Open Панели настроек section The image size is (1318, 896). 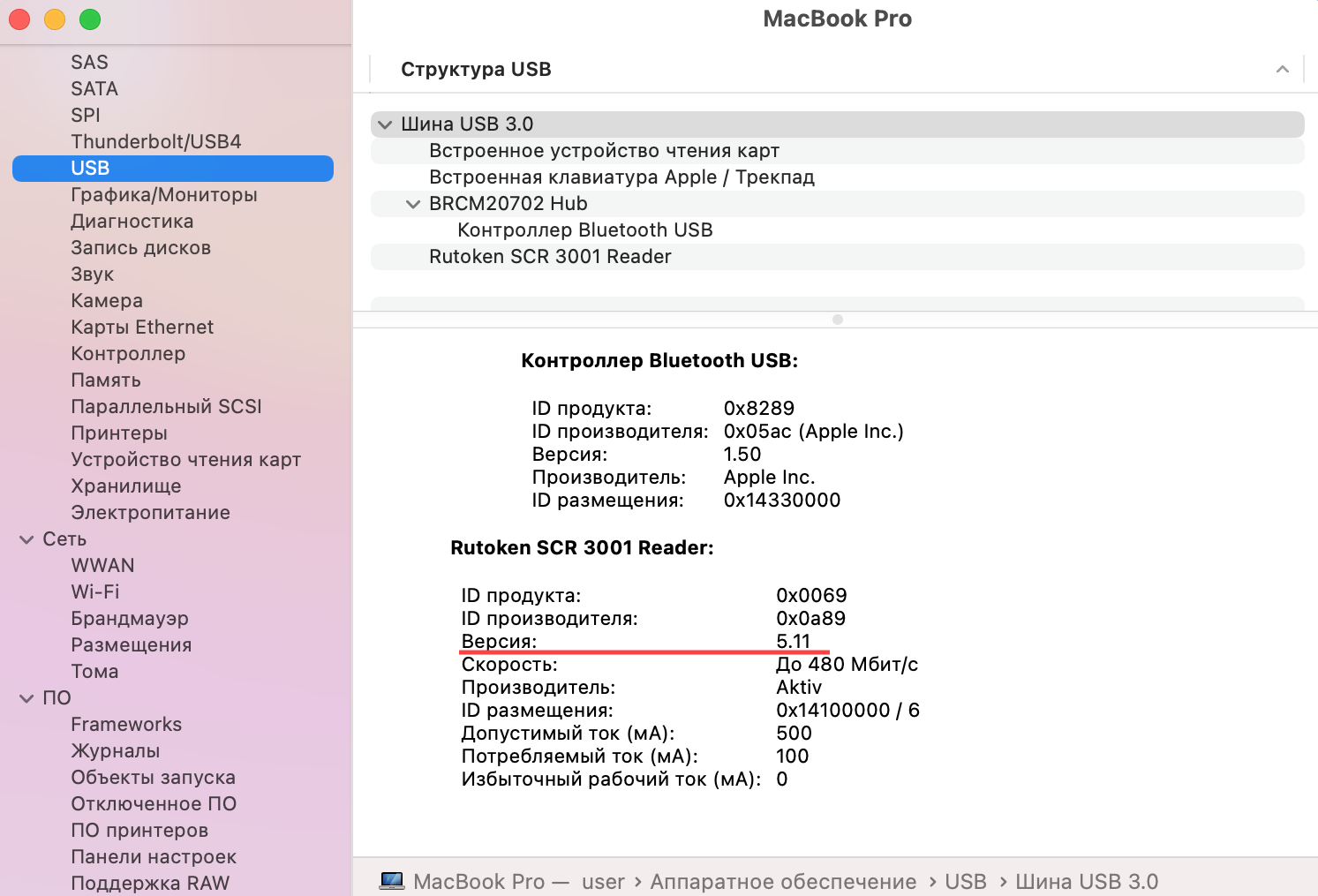(154, 856)
